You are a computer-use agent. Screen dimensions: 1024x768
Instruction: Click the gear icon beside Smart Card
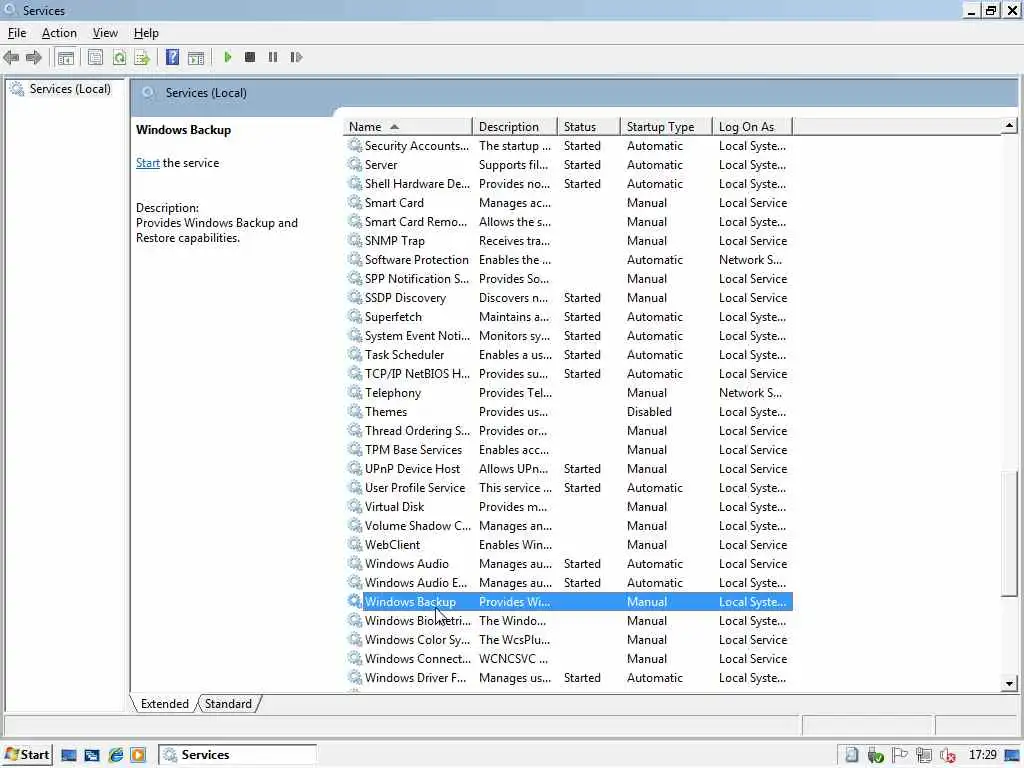pyautogui.click(x=355, y=202)
